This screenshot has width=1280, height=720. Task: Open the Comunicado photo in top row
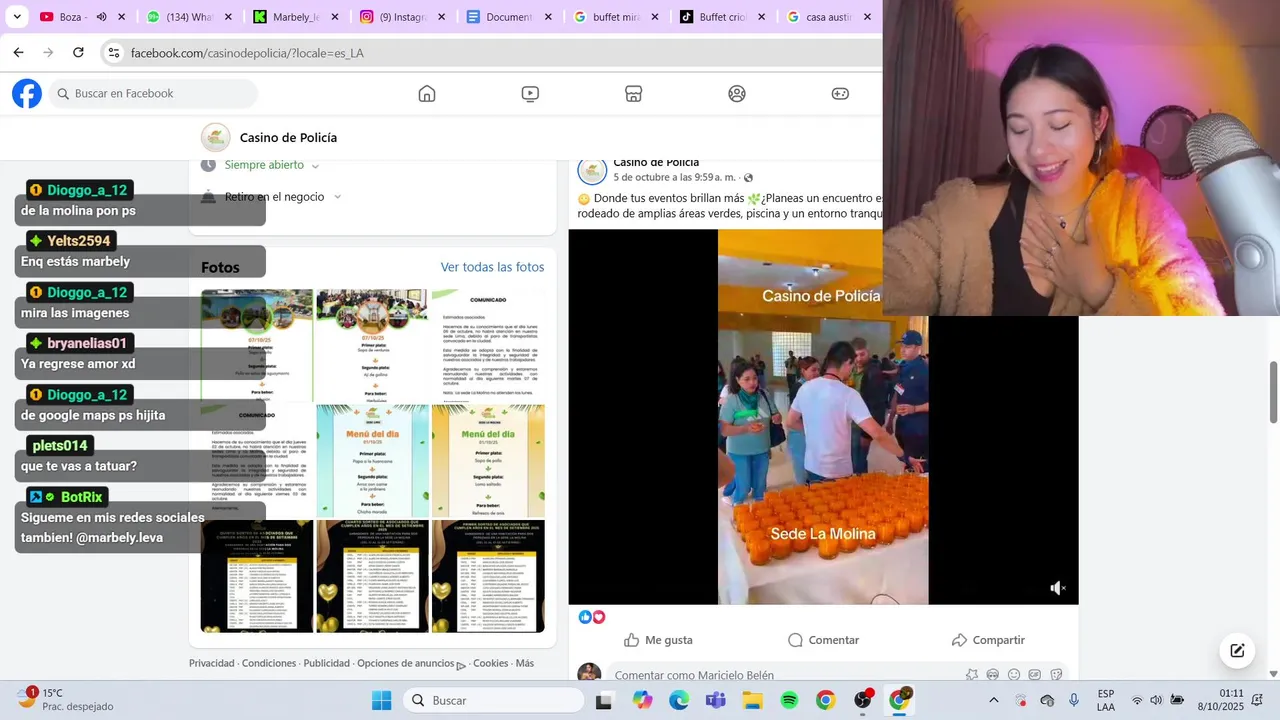click(488, 345)
